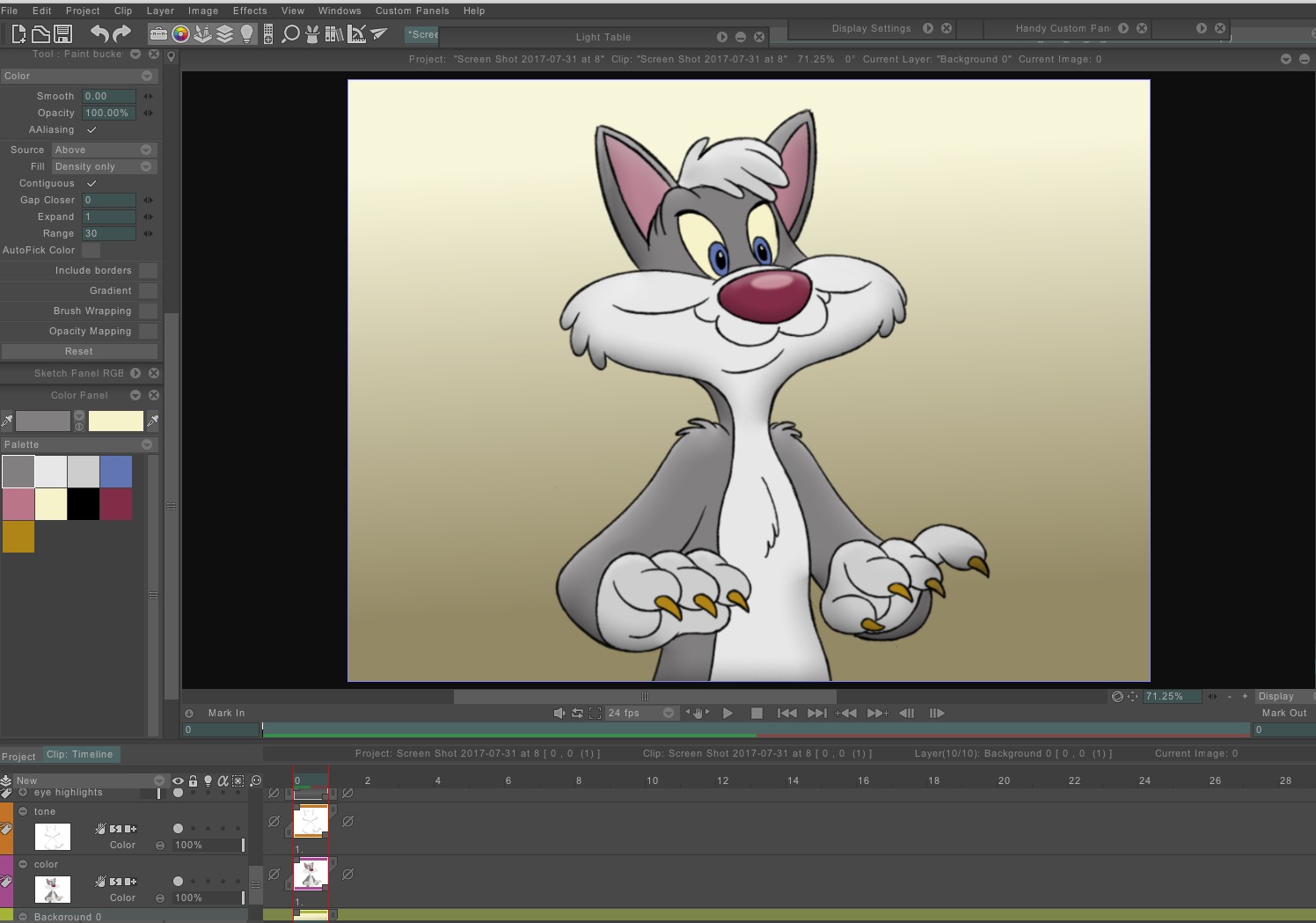Open the Layer menu
Viewport: 1316px width, 923px height.
point(160,11)
